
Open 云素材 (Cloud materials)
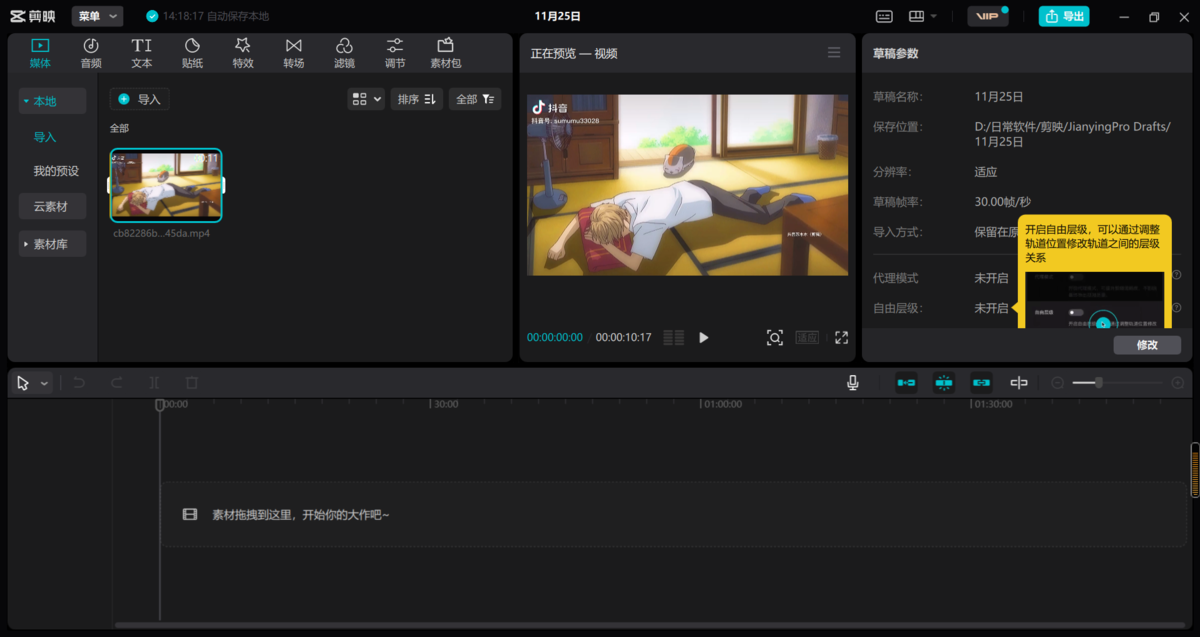[x=52, y=206]
